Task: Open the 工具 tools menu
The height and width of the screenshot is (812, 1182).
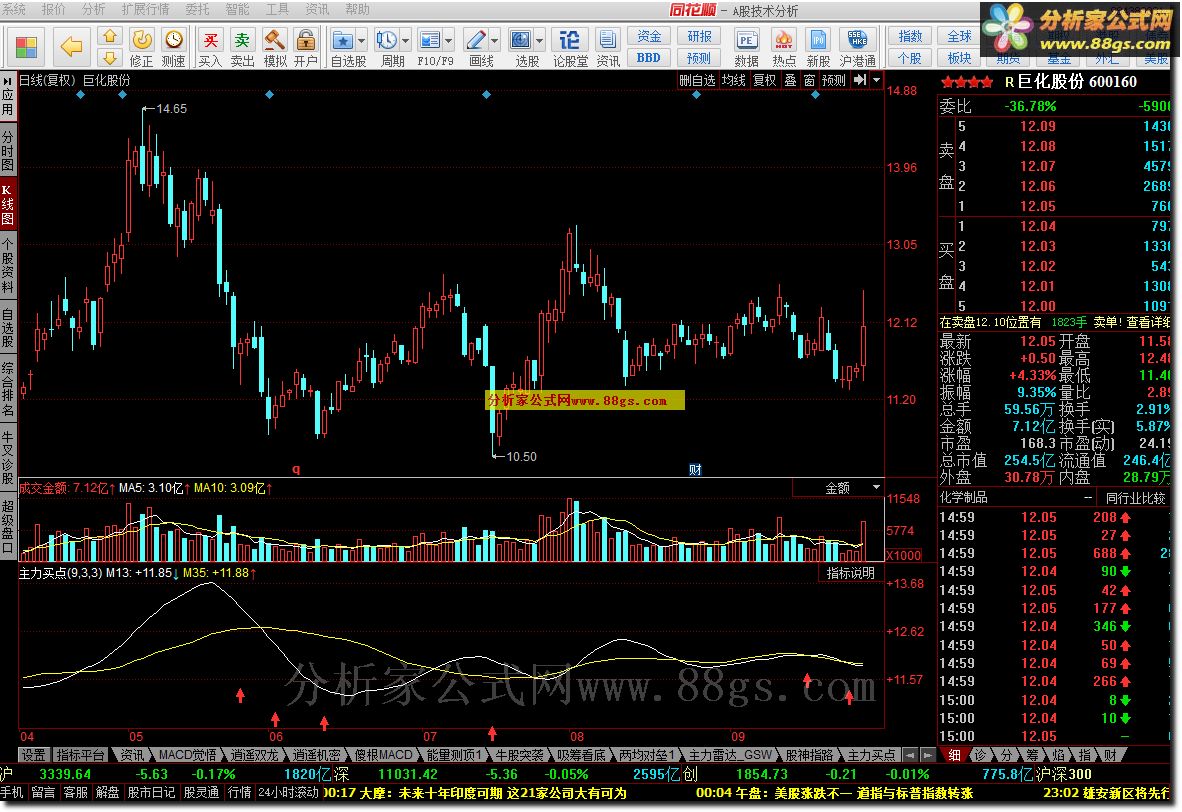Action: 277,9
